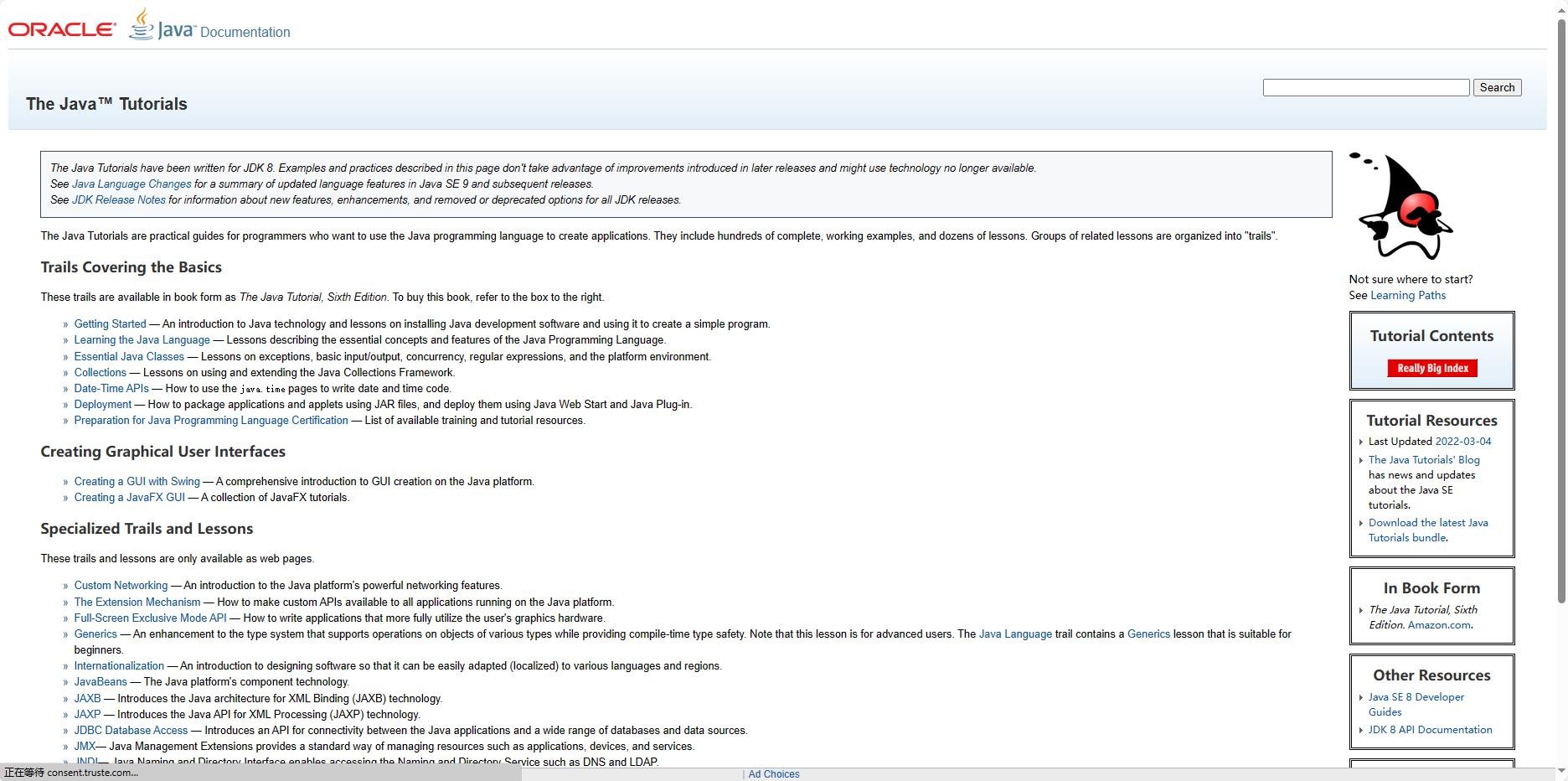Click the Duke mascot image
This screenshot has height=781, width=1568.
(1404, 207)
